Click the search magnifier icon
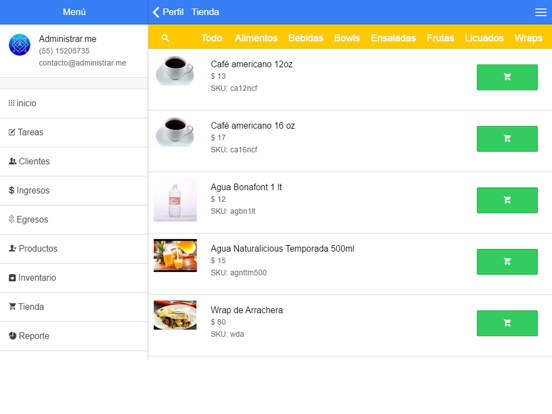 click(165, 38)
